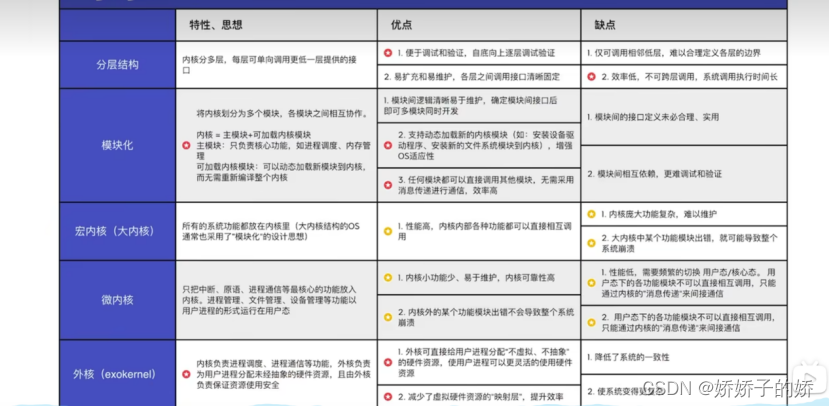Click the cell 内核负责进程调度、进程通信等功能
Image resolution: width=829 pixels, height=407 pixels.
277,374
